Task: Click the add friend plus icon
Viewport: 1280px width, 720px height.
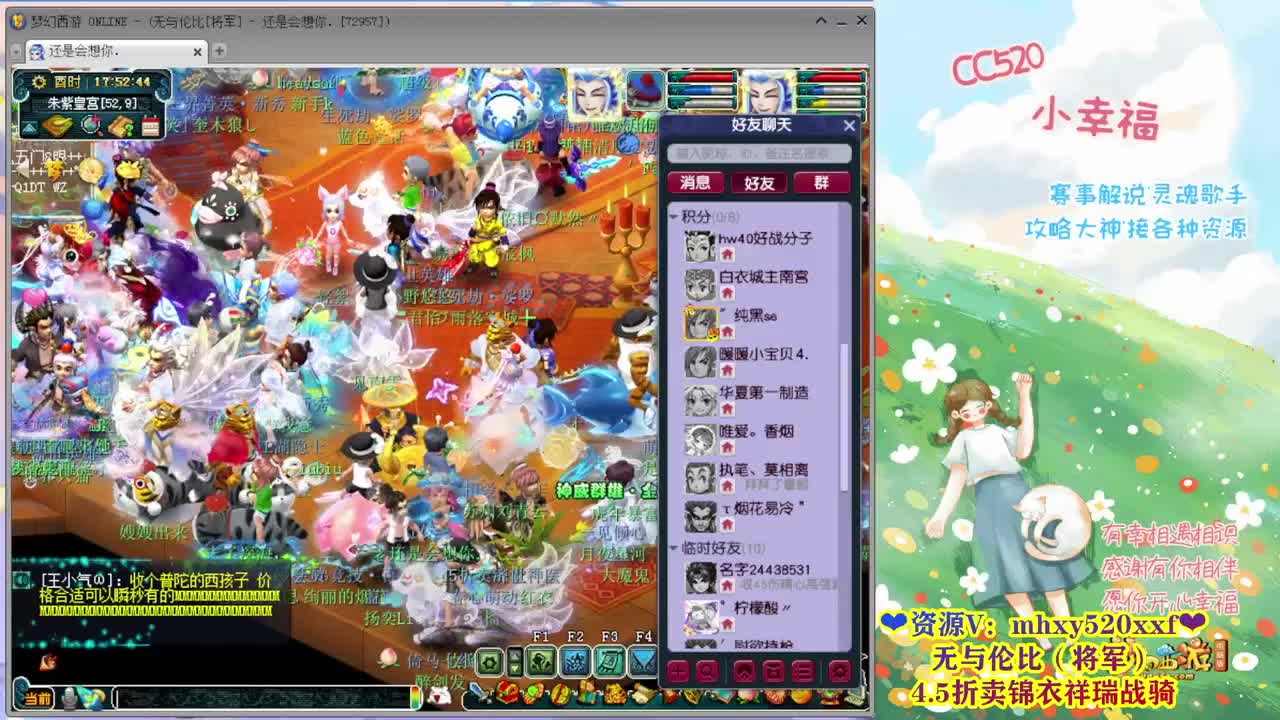Action: [x=679, y=671]
